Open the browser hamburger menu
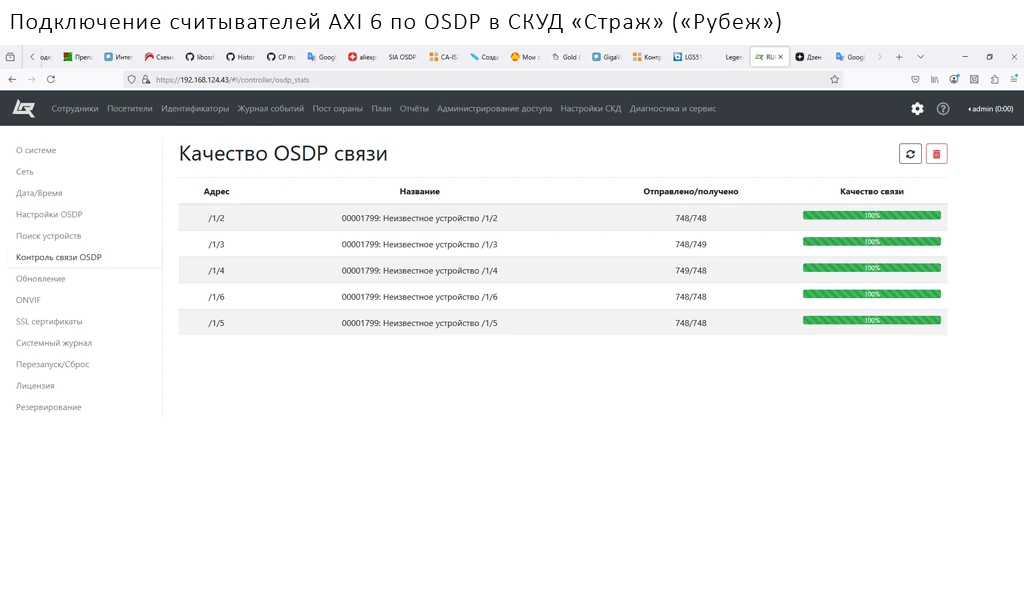 coord(1013,79)
